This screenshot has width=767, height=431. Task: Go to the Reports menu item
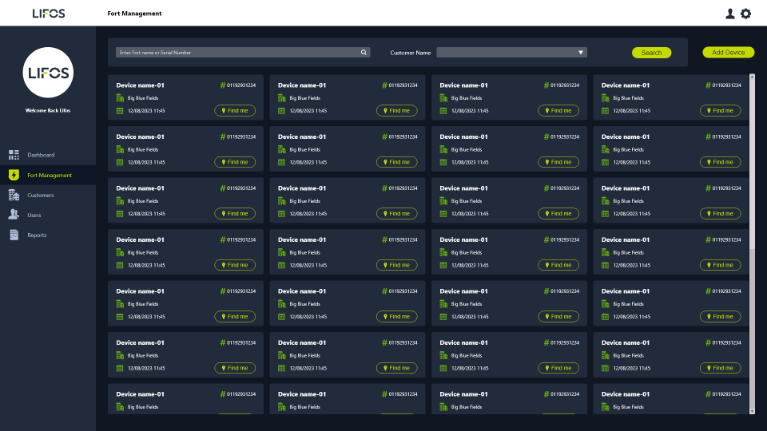(x=37, y=235)
